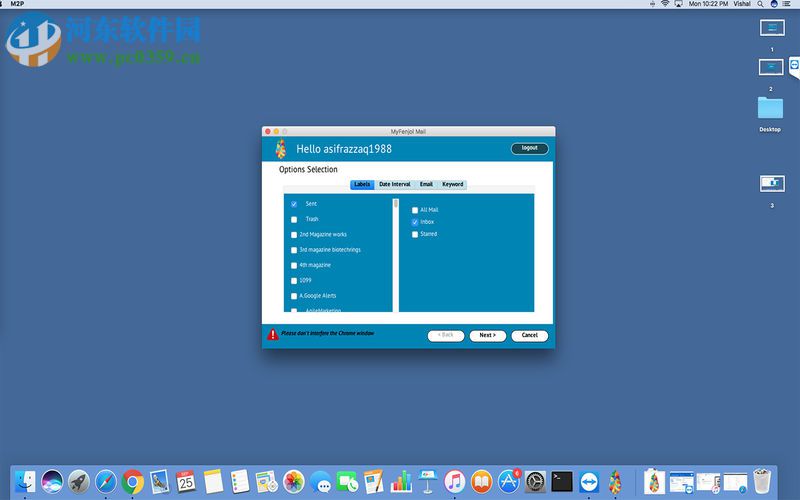Select desktop screenshot thumbnail labeled 2

[x=771, y=67]
